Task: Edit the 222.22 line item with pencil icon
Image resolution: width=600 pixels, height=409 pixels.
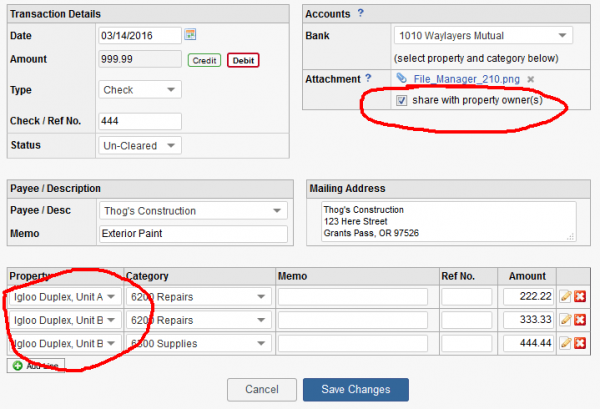Action: pos(565,297)
